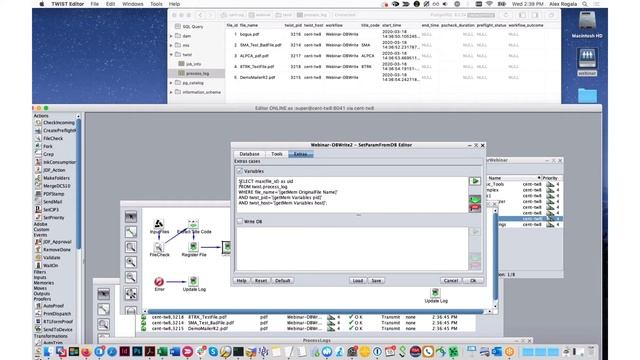Click the Default button
Viewport: 640px width, 360px height.
(282, 281)
